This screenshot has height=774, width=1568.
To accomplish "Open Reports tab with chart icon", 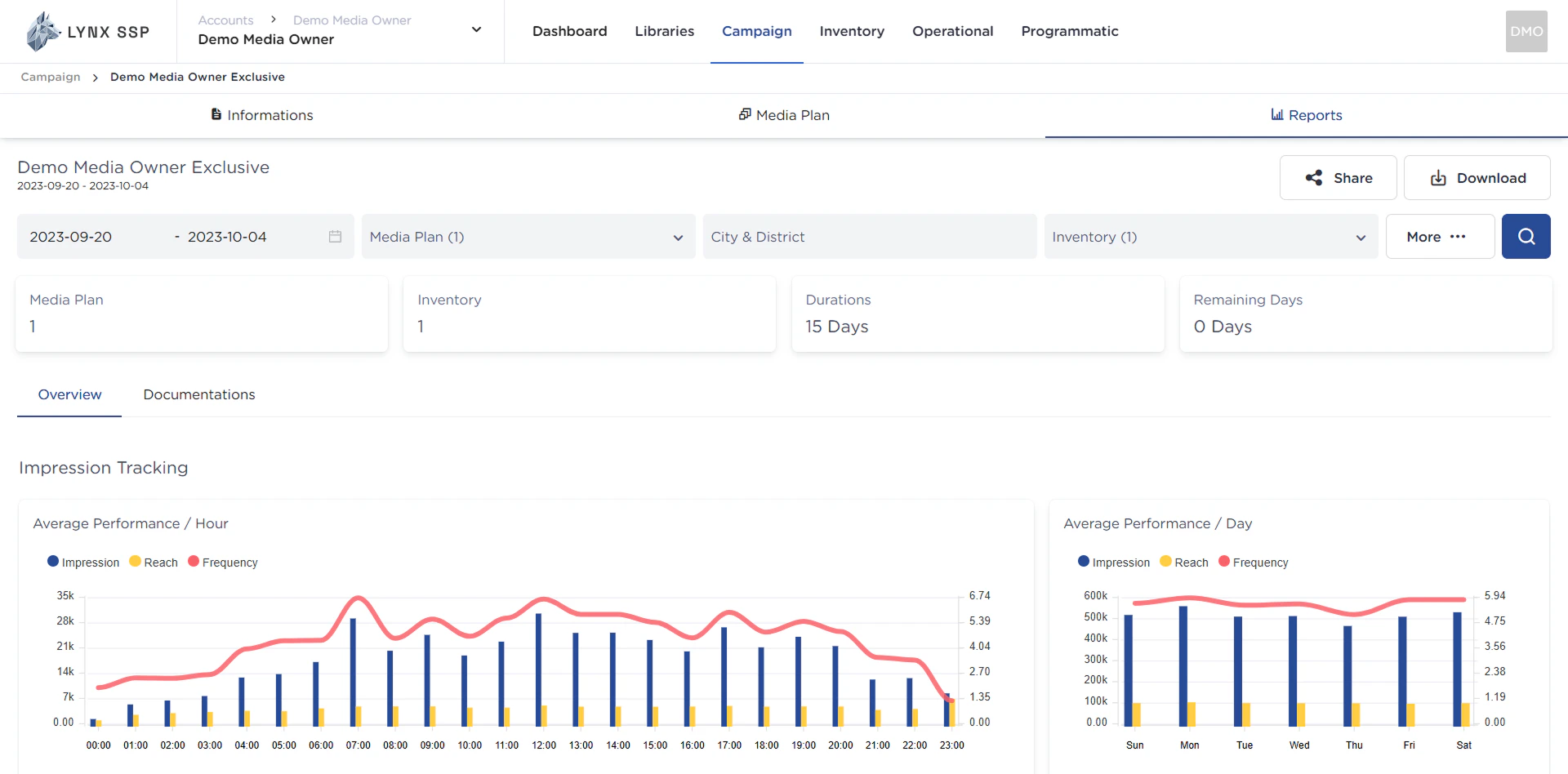I will (1306, 115).
